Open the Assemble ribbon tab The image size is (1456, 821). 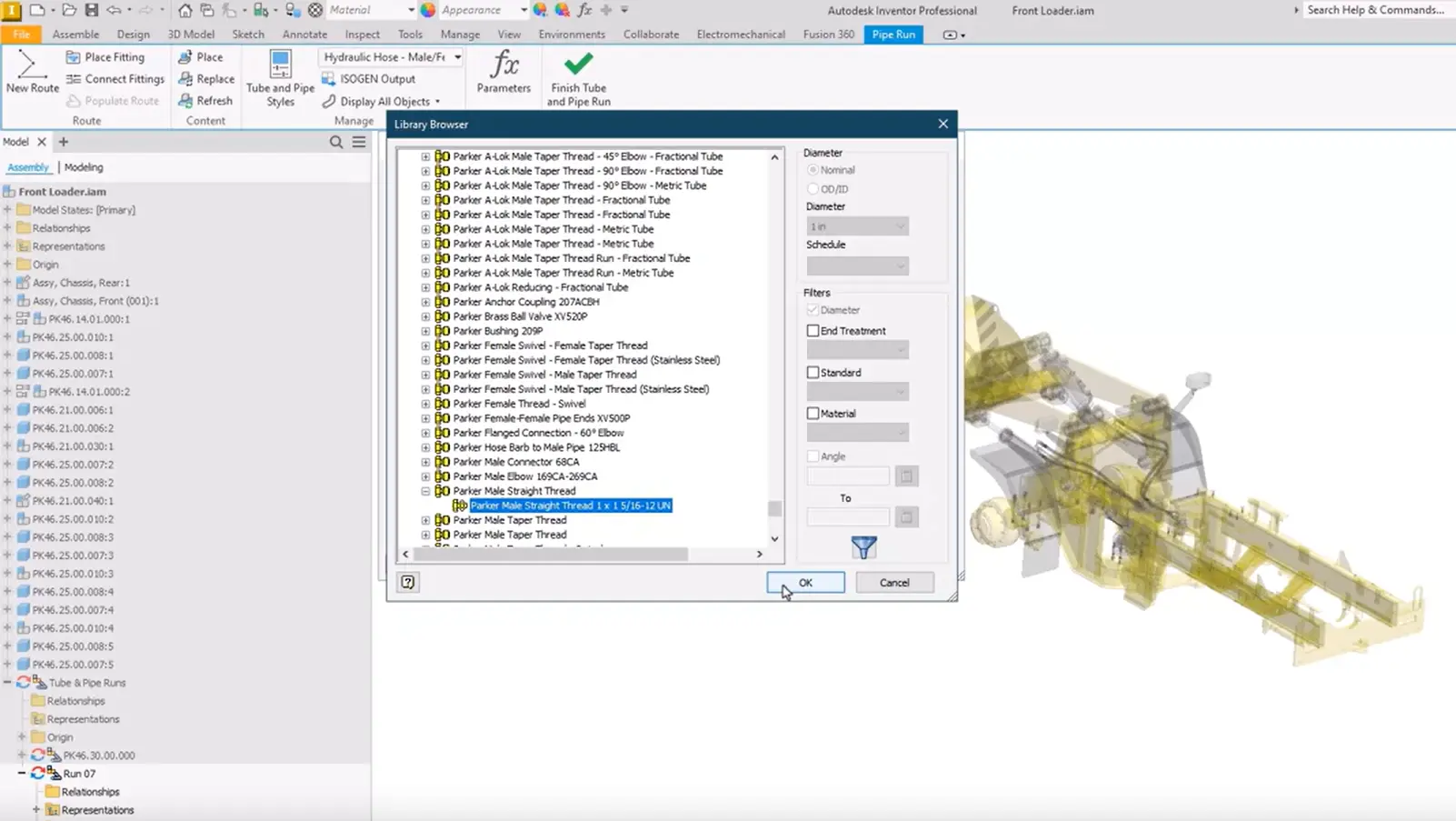point(75,35)
